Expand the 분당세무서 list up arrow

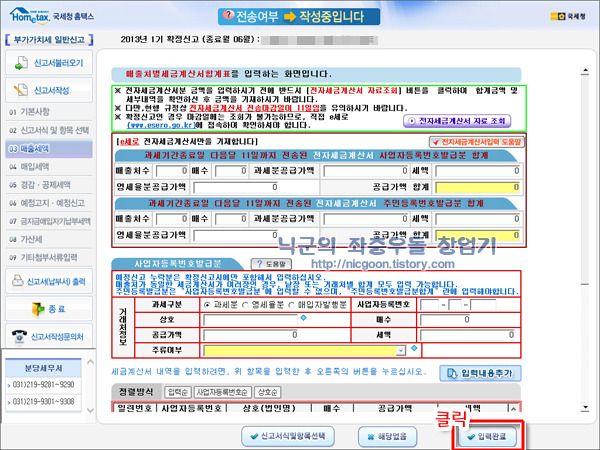pos(90,362)
